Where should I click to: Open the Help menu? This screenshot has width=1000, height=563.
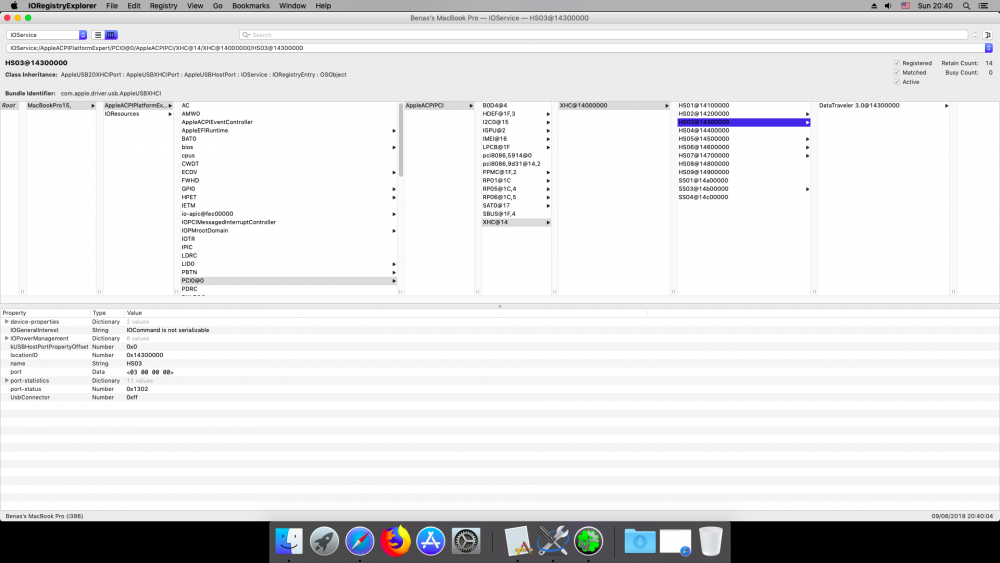(323, 6)
